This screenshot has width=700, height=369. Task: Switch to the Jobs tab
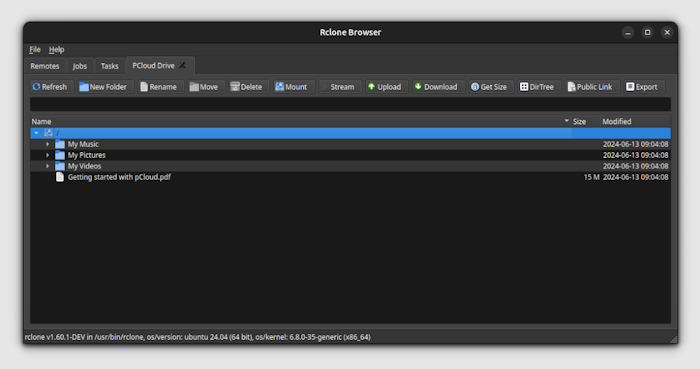(80, 66)
